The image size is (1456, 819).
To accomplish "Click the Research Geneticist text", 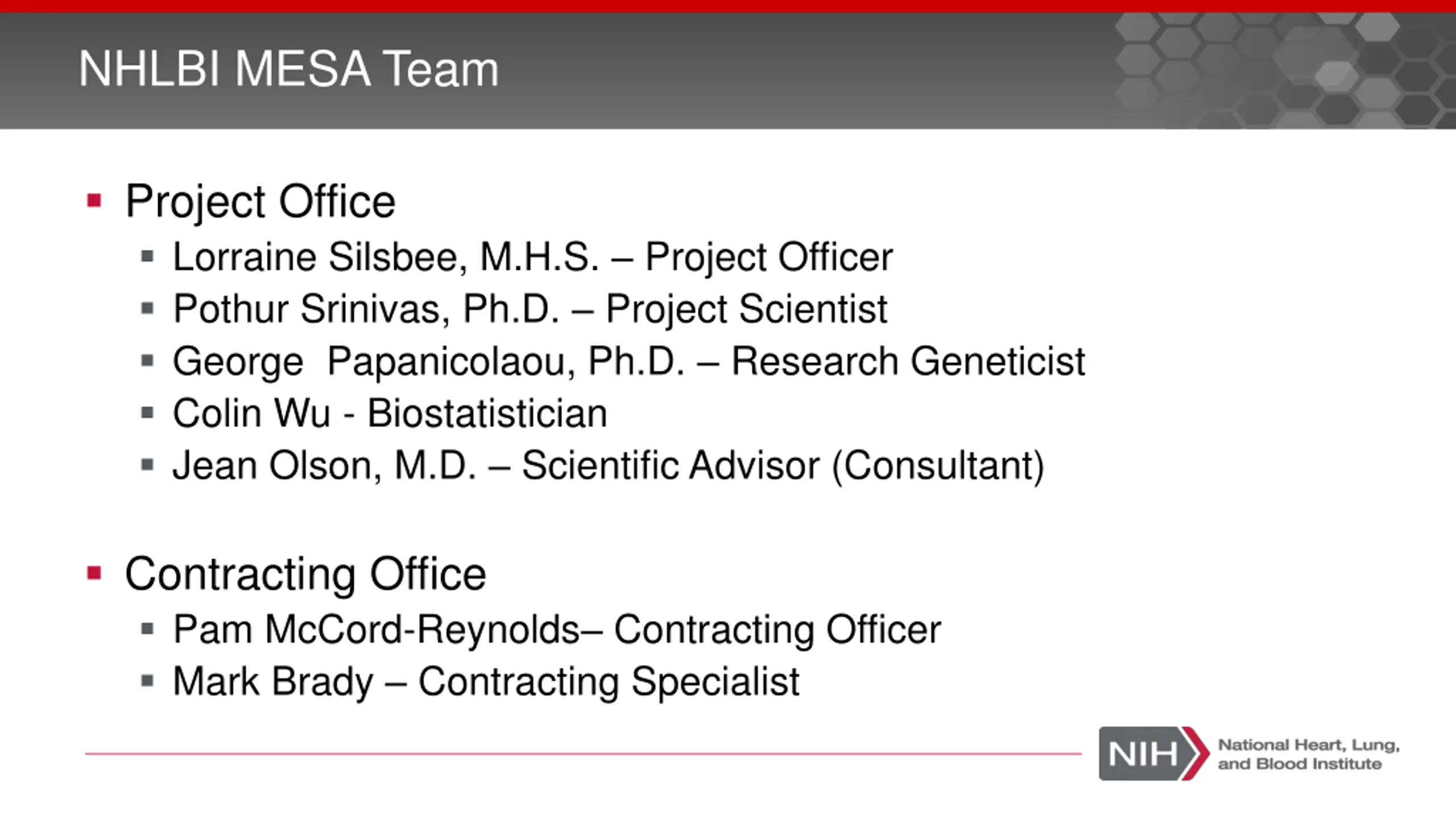I will (908, 362).
